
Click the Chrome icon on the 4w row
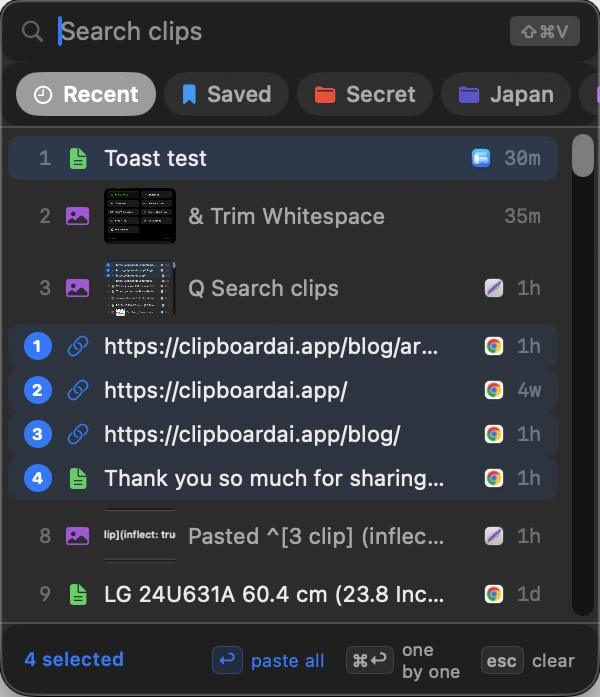point(494,390)
